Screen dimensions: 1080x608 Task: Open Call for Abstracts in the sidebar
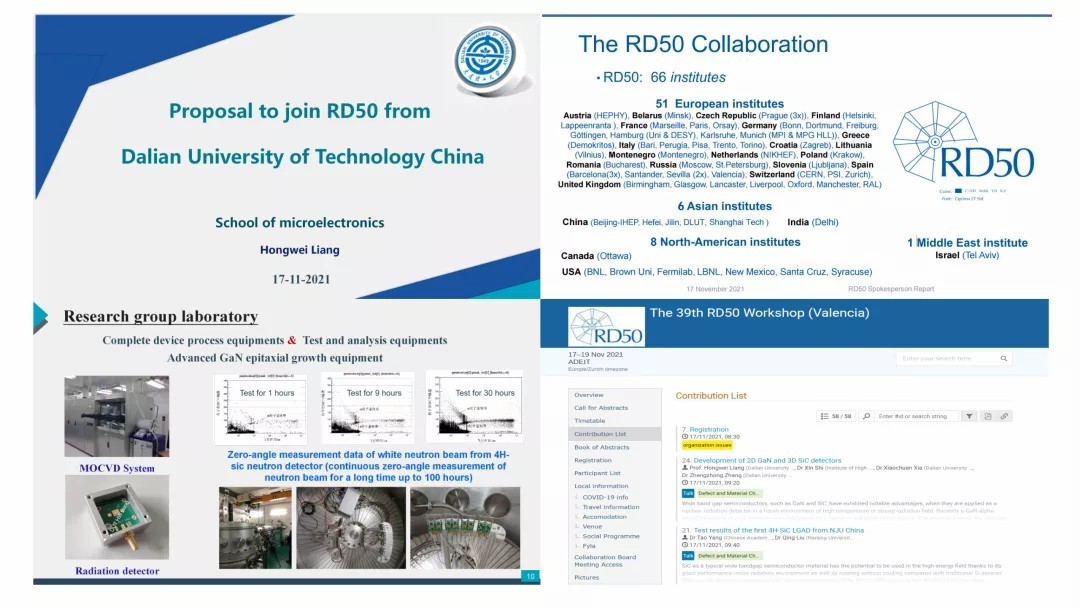coord(601,408)
